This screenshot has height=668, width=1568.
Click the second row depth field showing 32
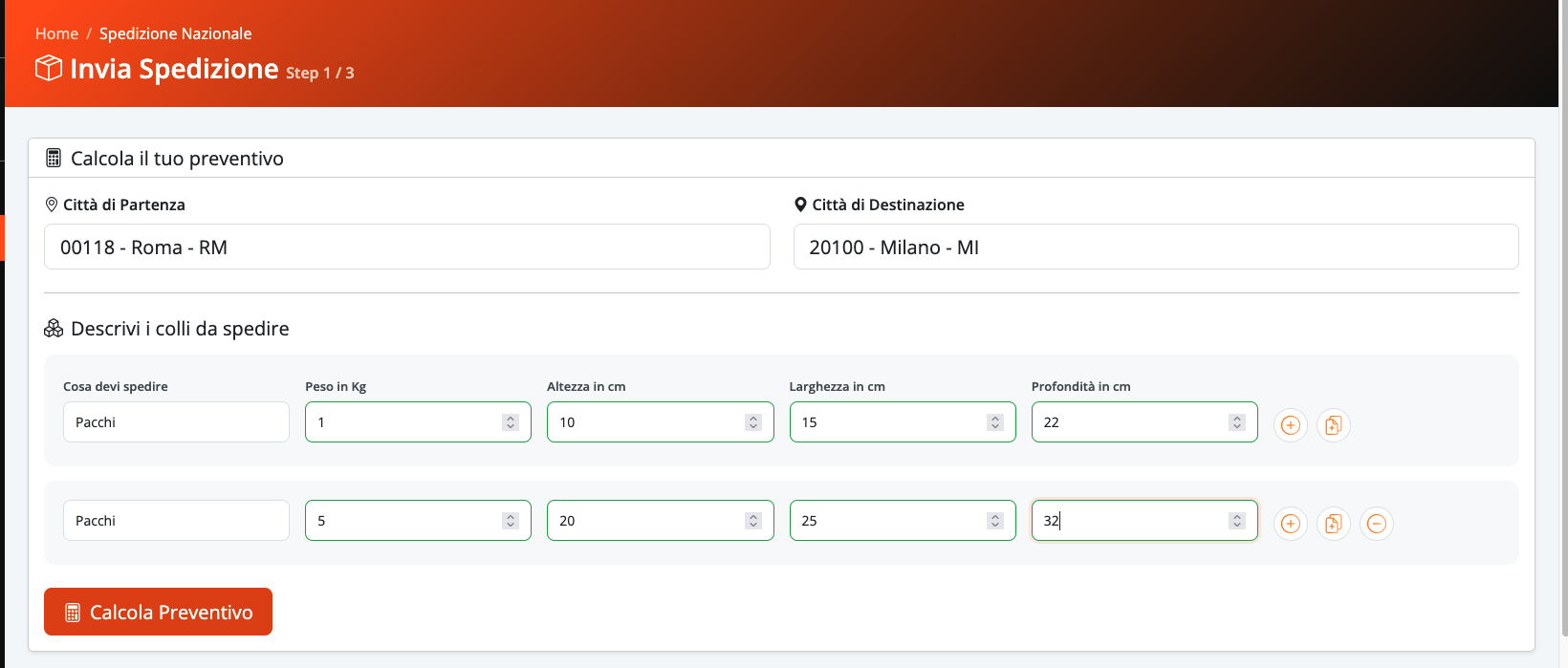(x=1144, y=521)
